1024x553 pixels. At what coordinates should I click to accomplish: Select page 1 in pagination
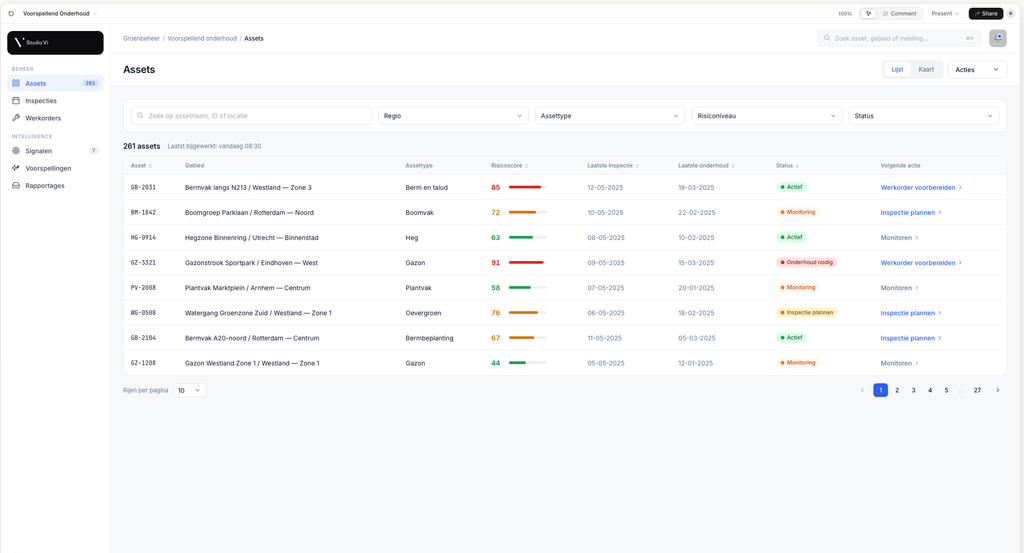click(x=880, y=390)
